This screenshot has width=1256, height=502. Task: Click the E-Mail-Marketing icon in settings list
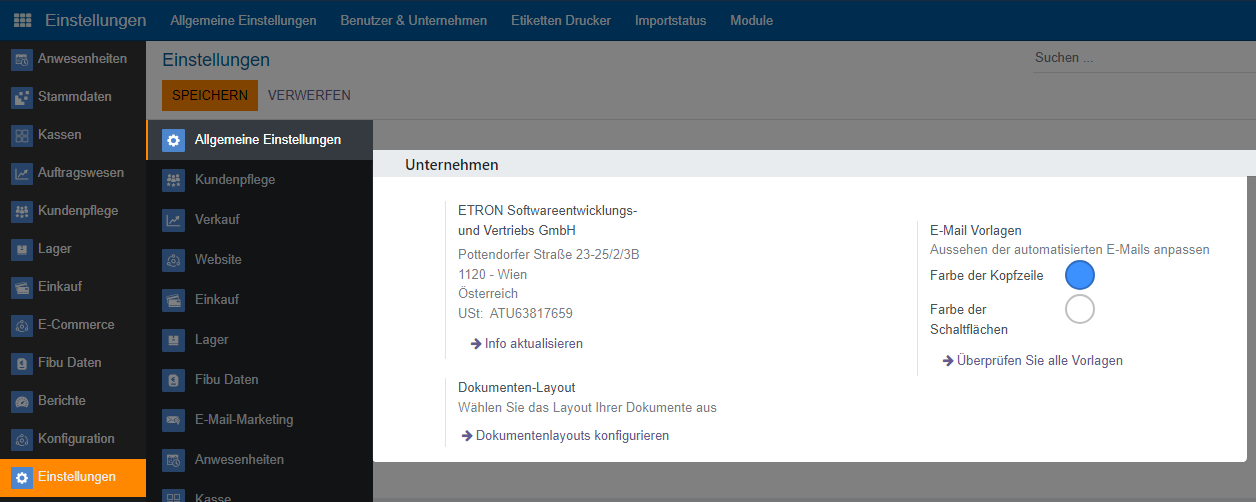[x=174, y=420]
